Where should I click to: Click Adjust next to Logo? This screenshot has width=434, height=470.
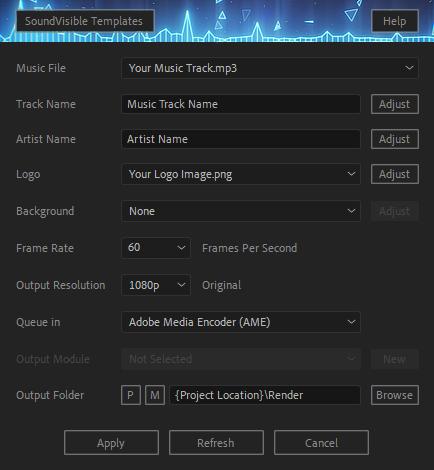pyautogui.click(x=395, y=174)
